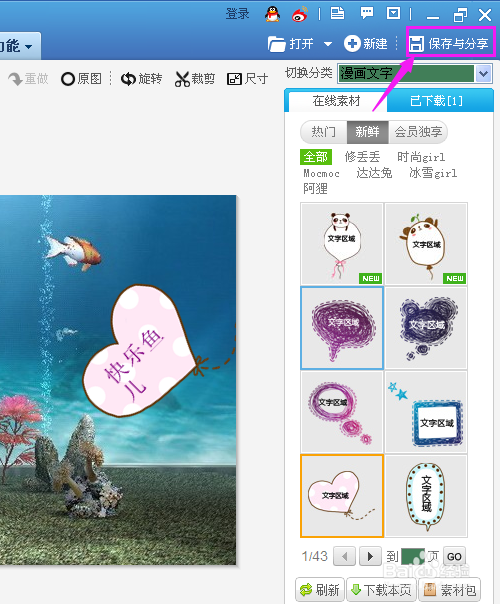Viewport: 500px width, 604px height.
Task: Show the 原图 original image
Action: (81, 79)
